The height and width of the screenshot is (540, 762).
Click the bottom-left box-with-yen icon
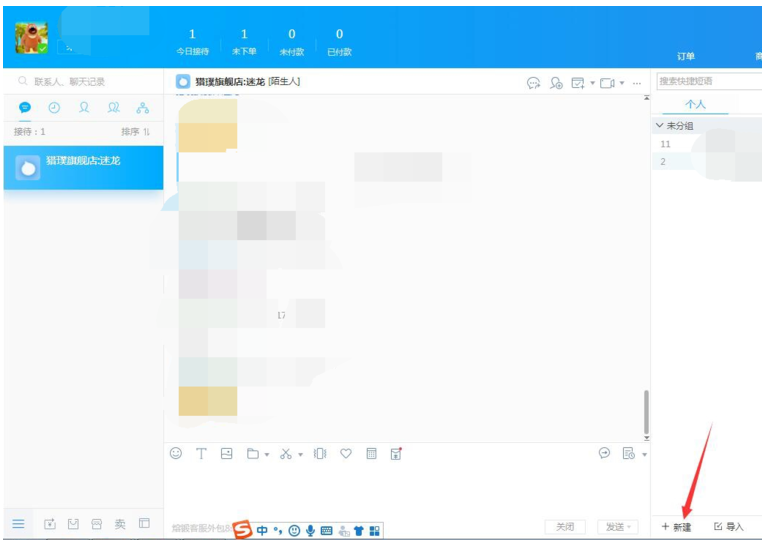(x=50, y=523)
